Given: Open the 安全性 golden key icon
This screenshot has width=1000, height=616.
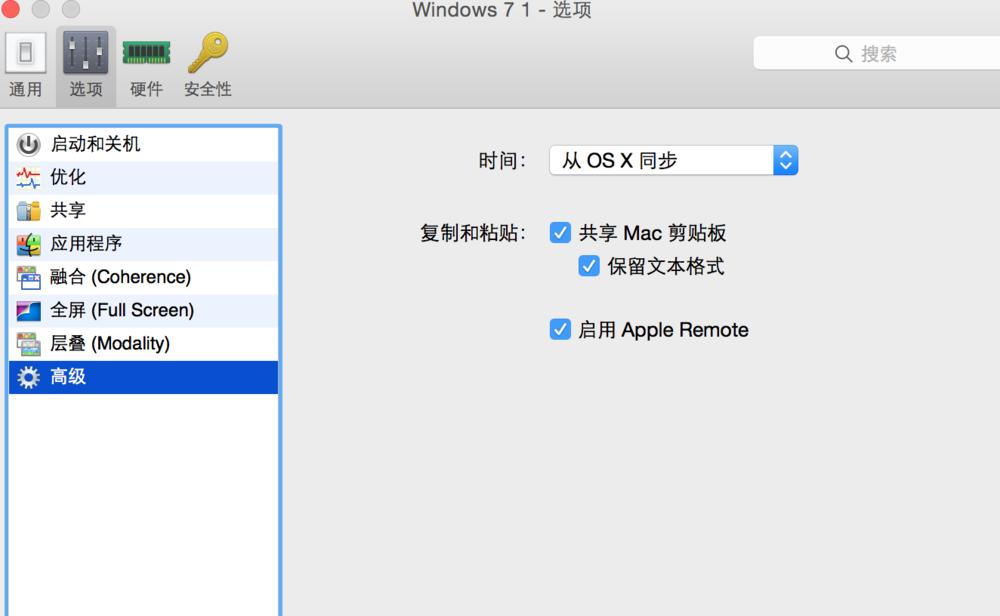Looking at the screenshot, I should coord(208,52).
